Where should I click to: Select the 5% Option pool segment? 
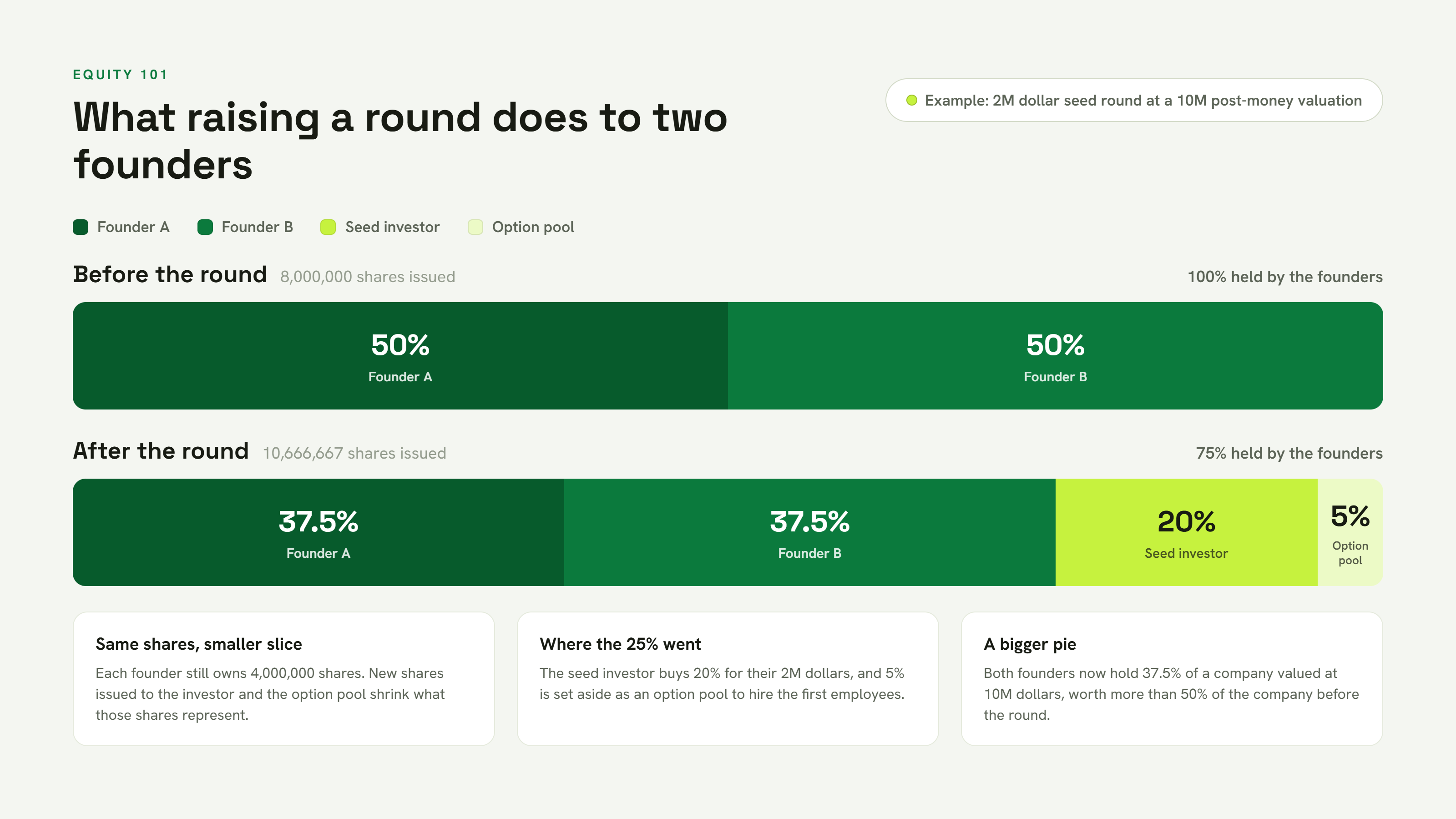(1350, 532)
